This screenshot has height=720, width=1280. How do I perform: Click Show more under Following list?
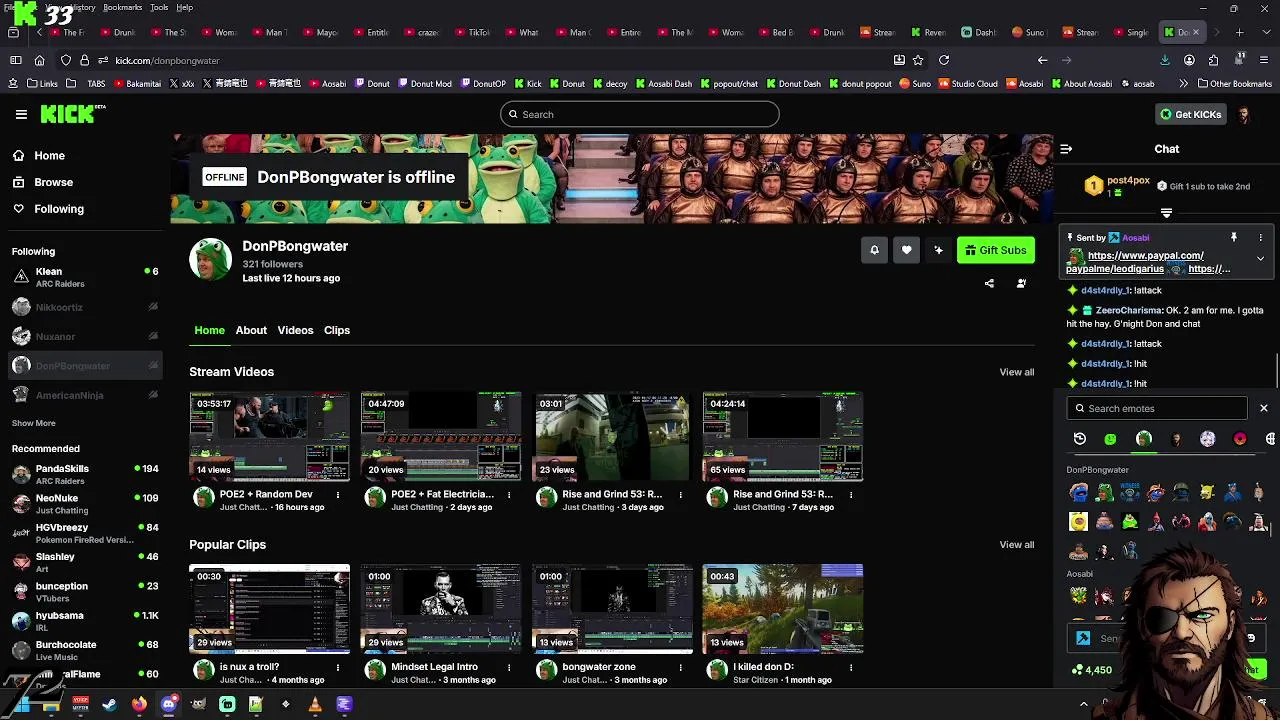(34, 423)
